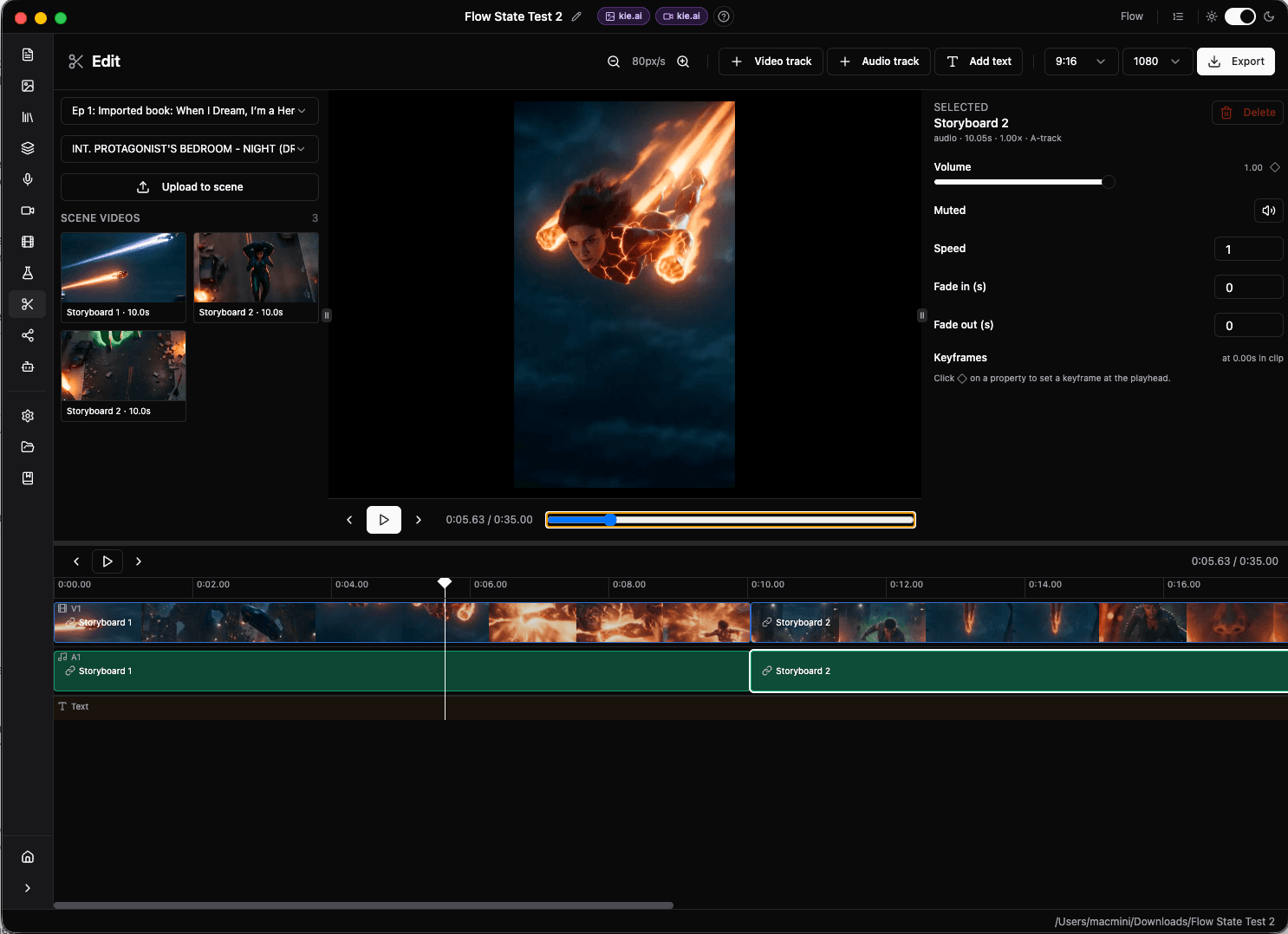Open the flask experiments sidebar icon
The image size is (1288, 934).
[28, 273]
